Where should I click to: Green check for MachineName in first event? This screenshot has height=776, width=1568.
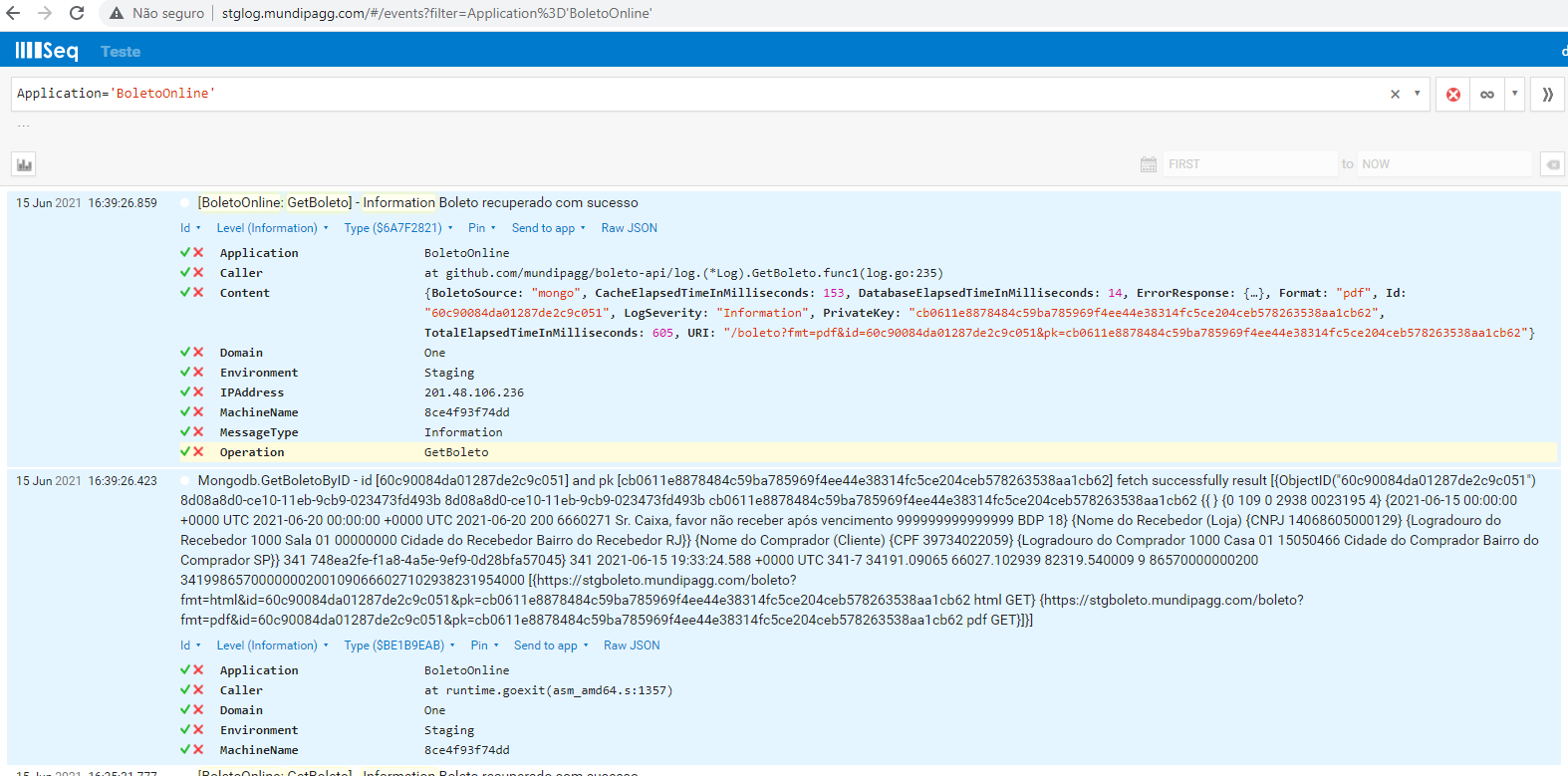tap(185, 411)
